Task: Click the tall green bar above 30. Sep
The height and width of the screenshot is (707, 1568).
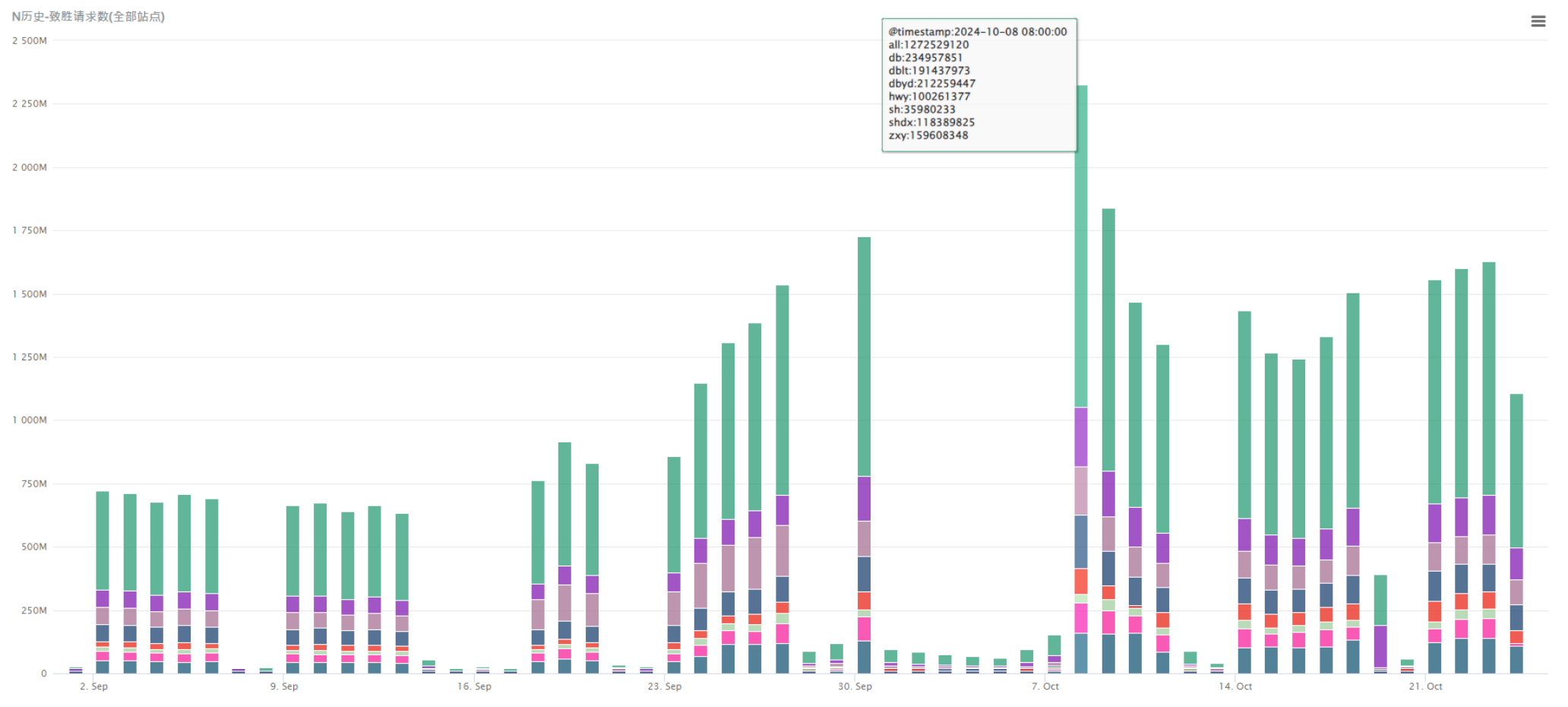Action: pos(864,357)
